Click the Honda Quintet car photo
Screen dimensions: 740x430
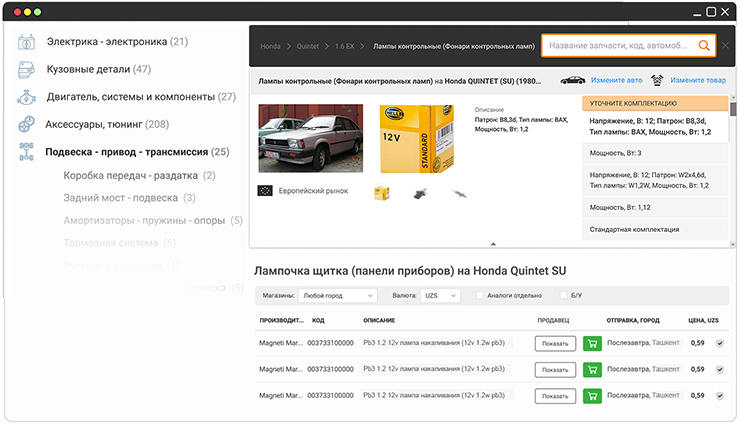311,138
